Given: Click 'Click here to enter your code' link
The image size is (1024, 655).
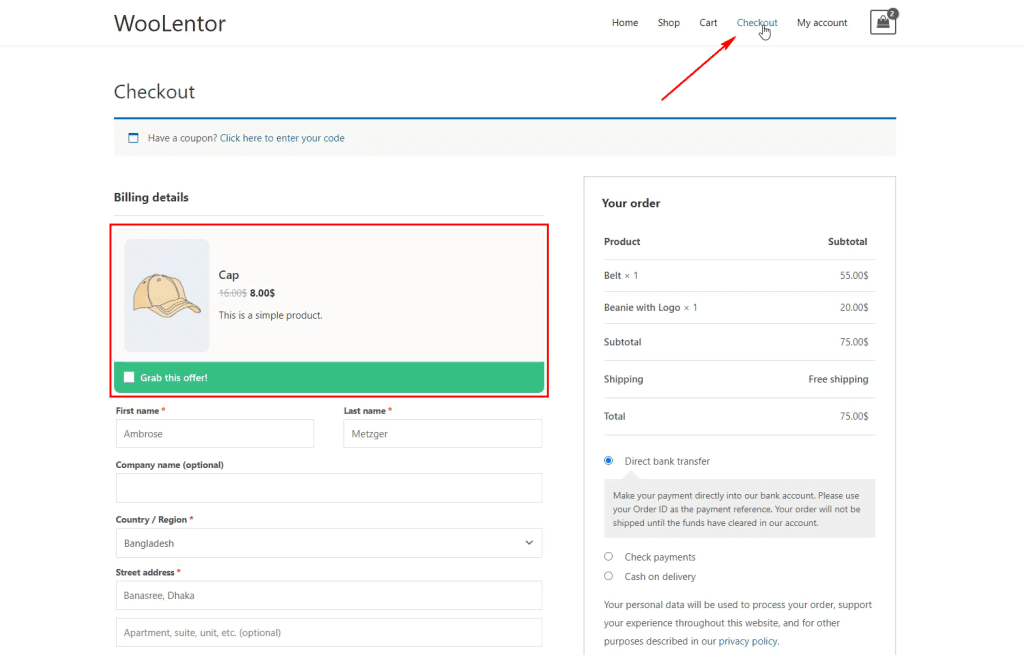Looking at the screenshot, I should (x=282, y=138).
